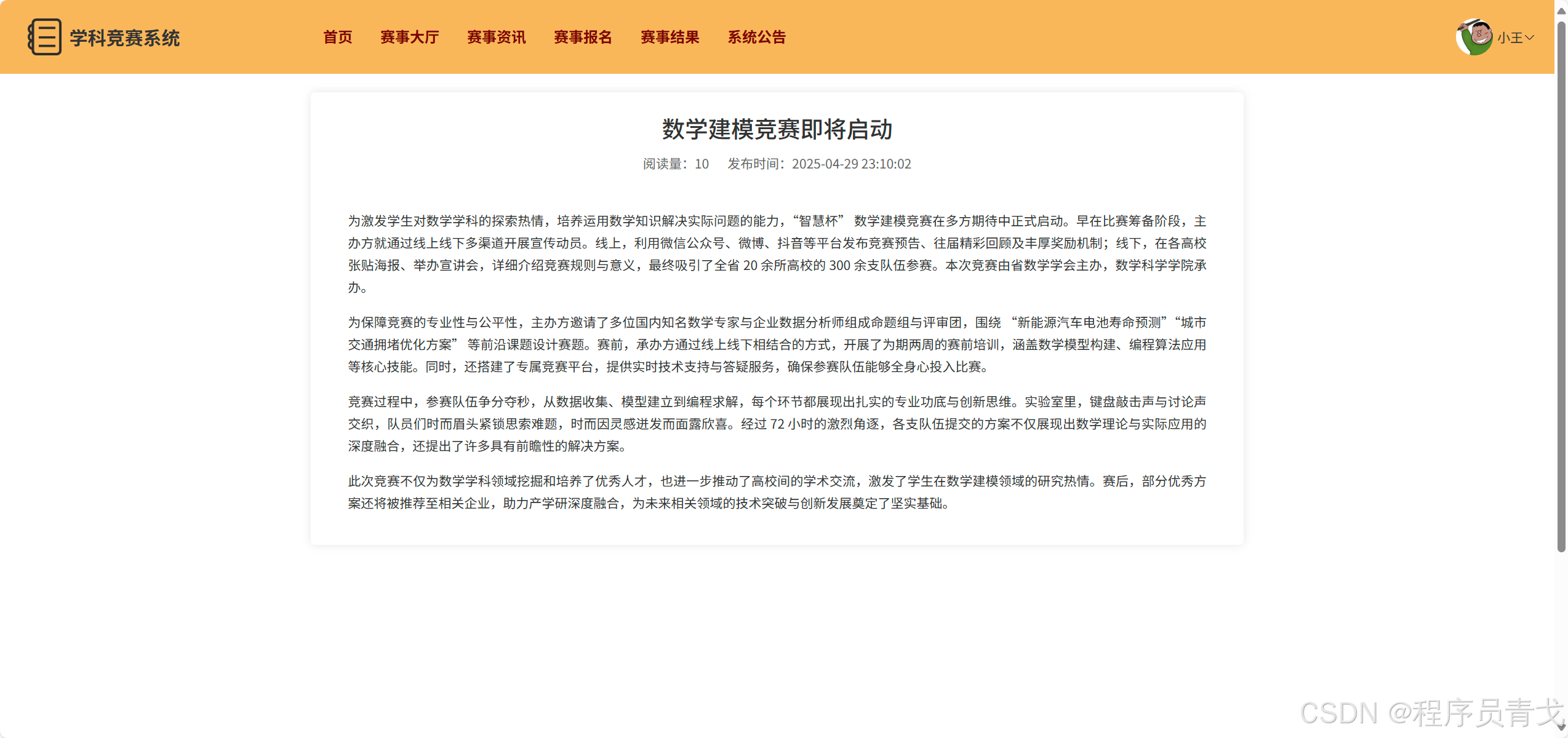Click the 学科竞赛系统 site title
This screenshot has height=738, width=1568.
point(124,38)
